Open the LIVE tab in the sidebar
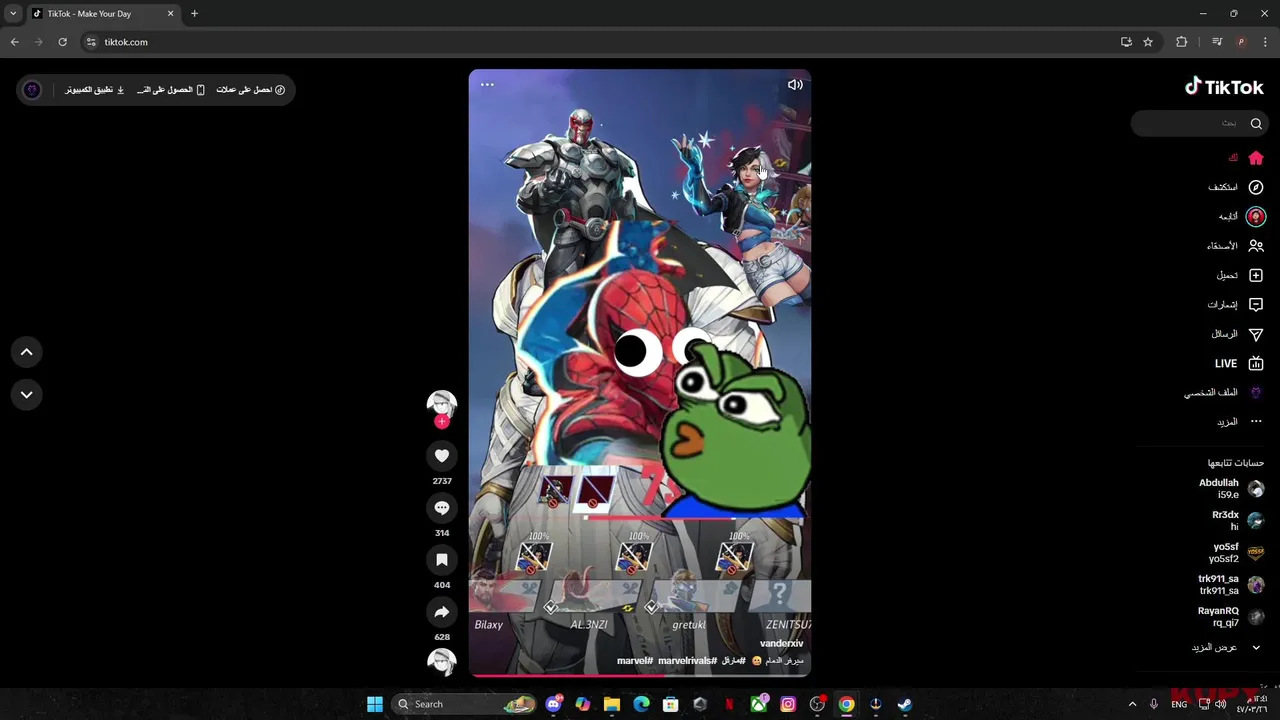1280x720 pixels. 1239,363
